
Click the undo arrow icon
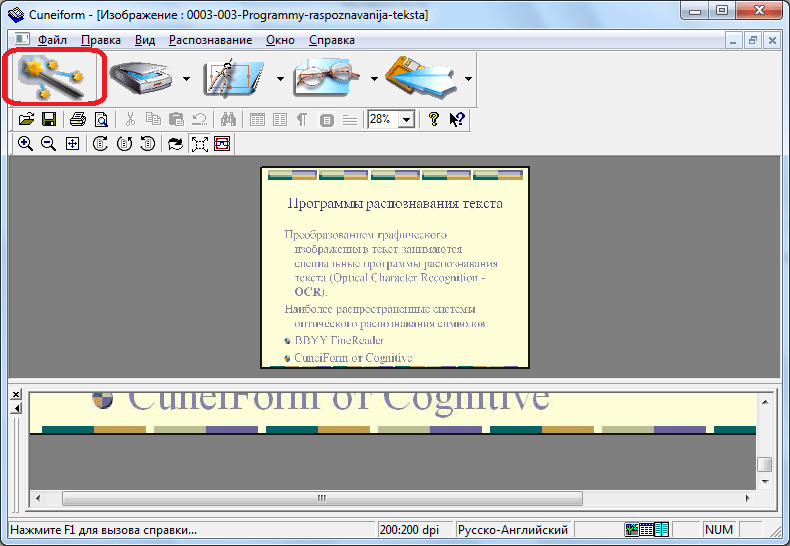coord(200,119)
